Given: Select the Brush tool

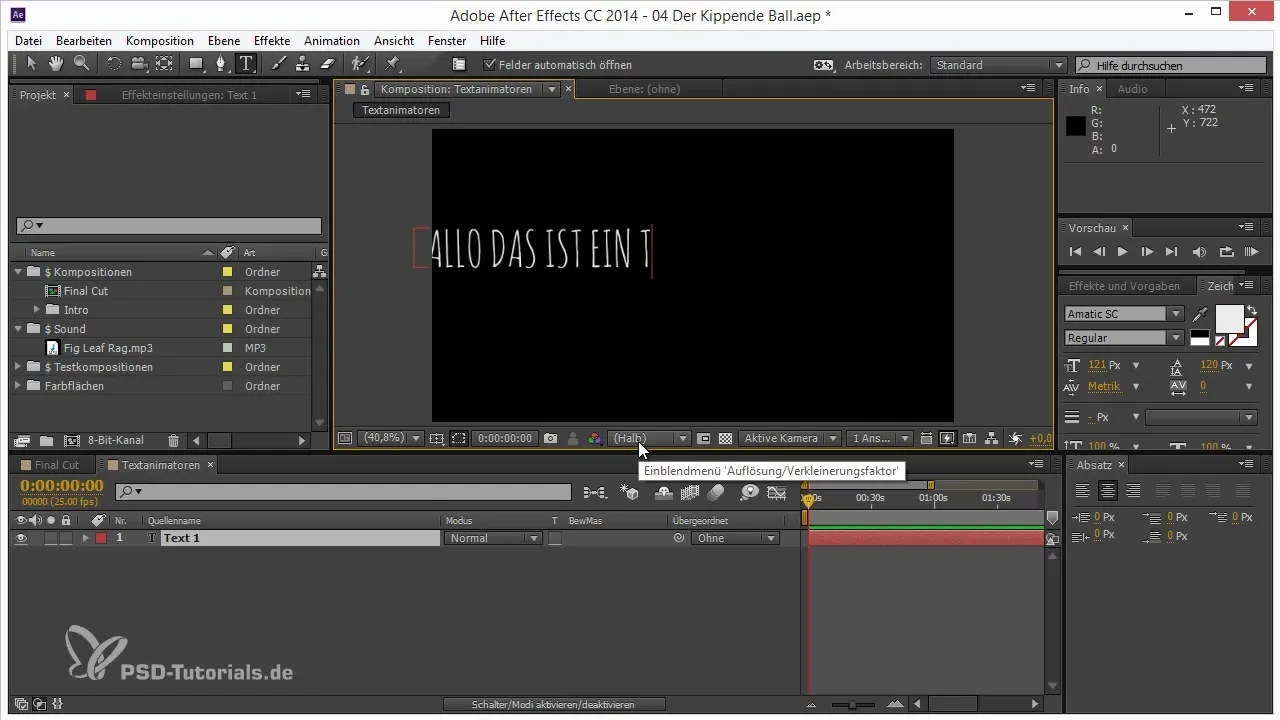Looking at the screenshot, I should click(x=279, y=64).
